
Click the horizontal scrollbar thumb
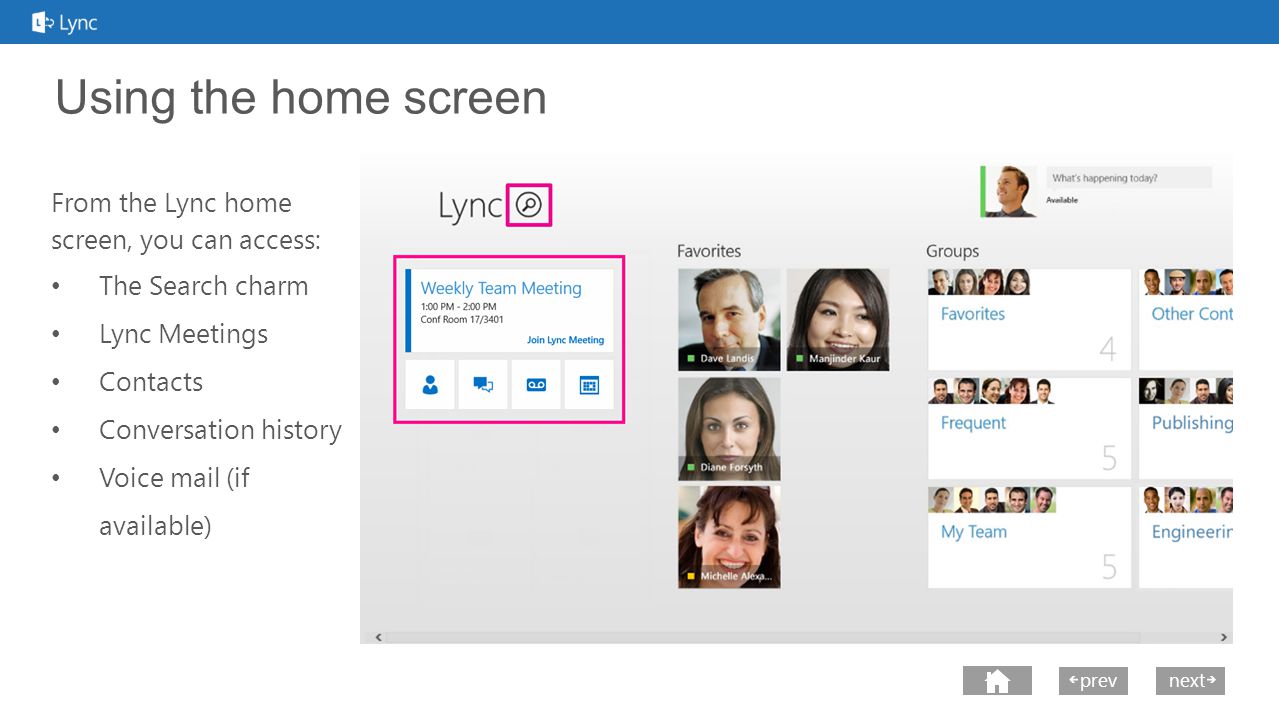[x=764, y=637]
